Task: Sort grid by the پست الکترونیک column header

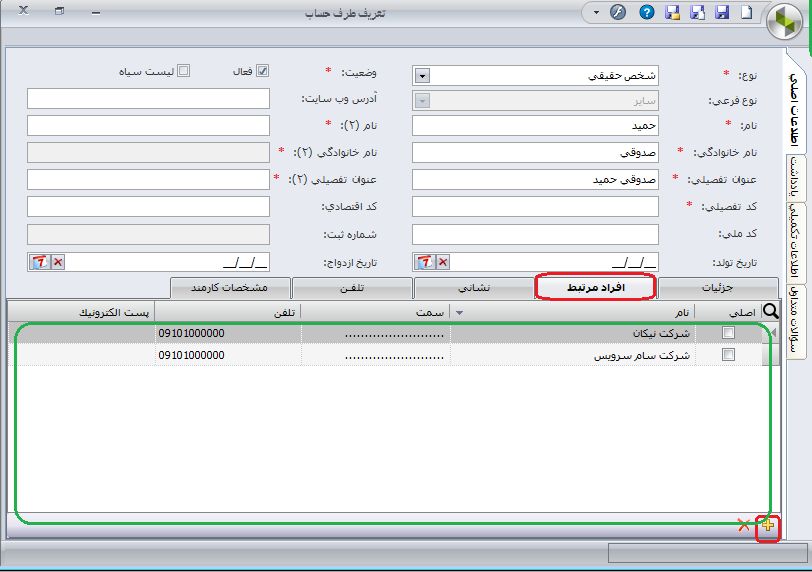Action: (81, 312)
